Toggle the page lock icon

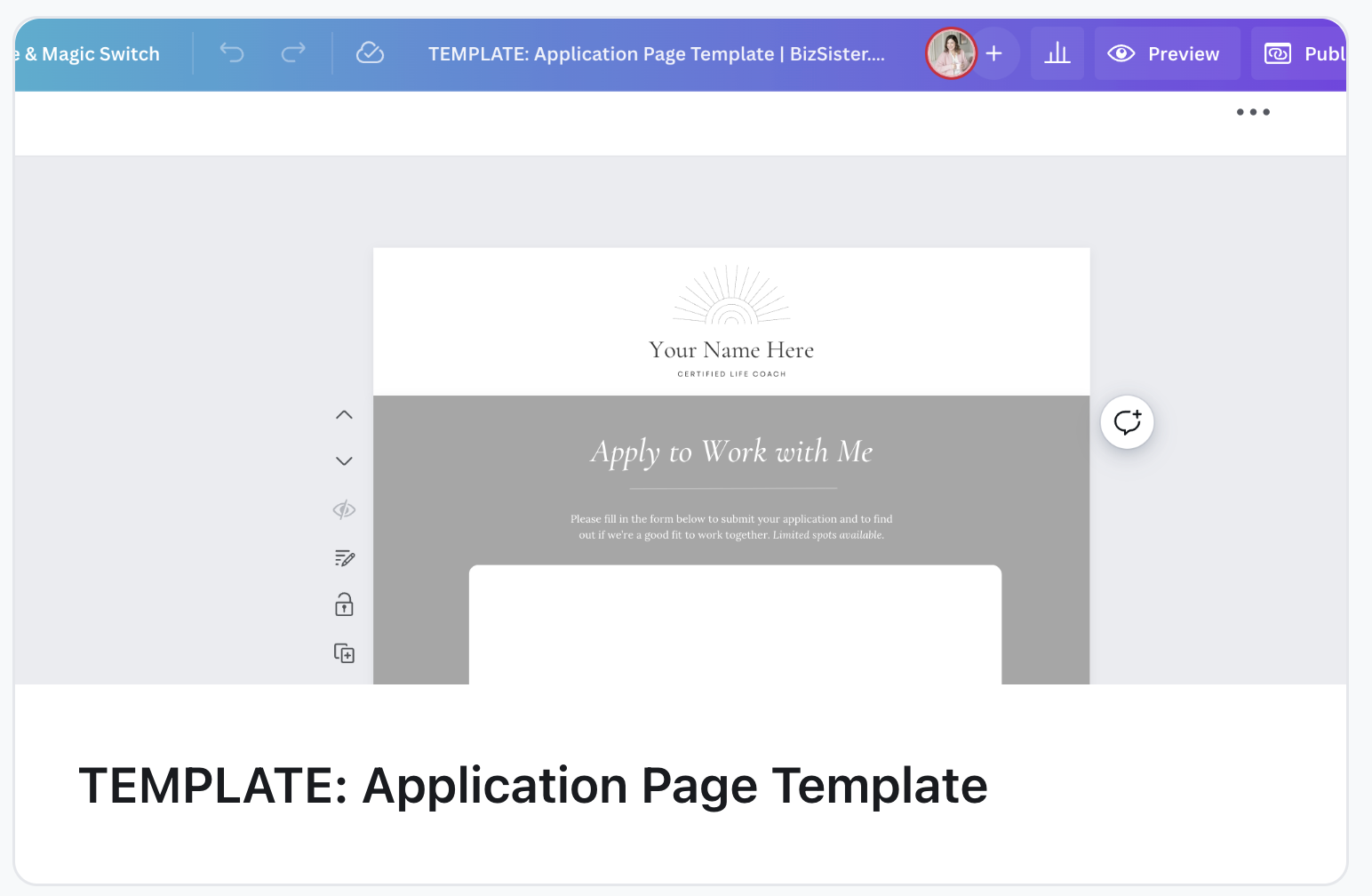click(344, 605)
